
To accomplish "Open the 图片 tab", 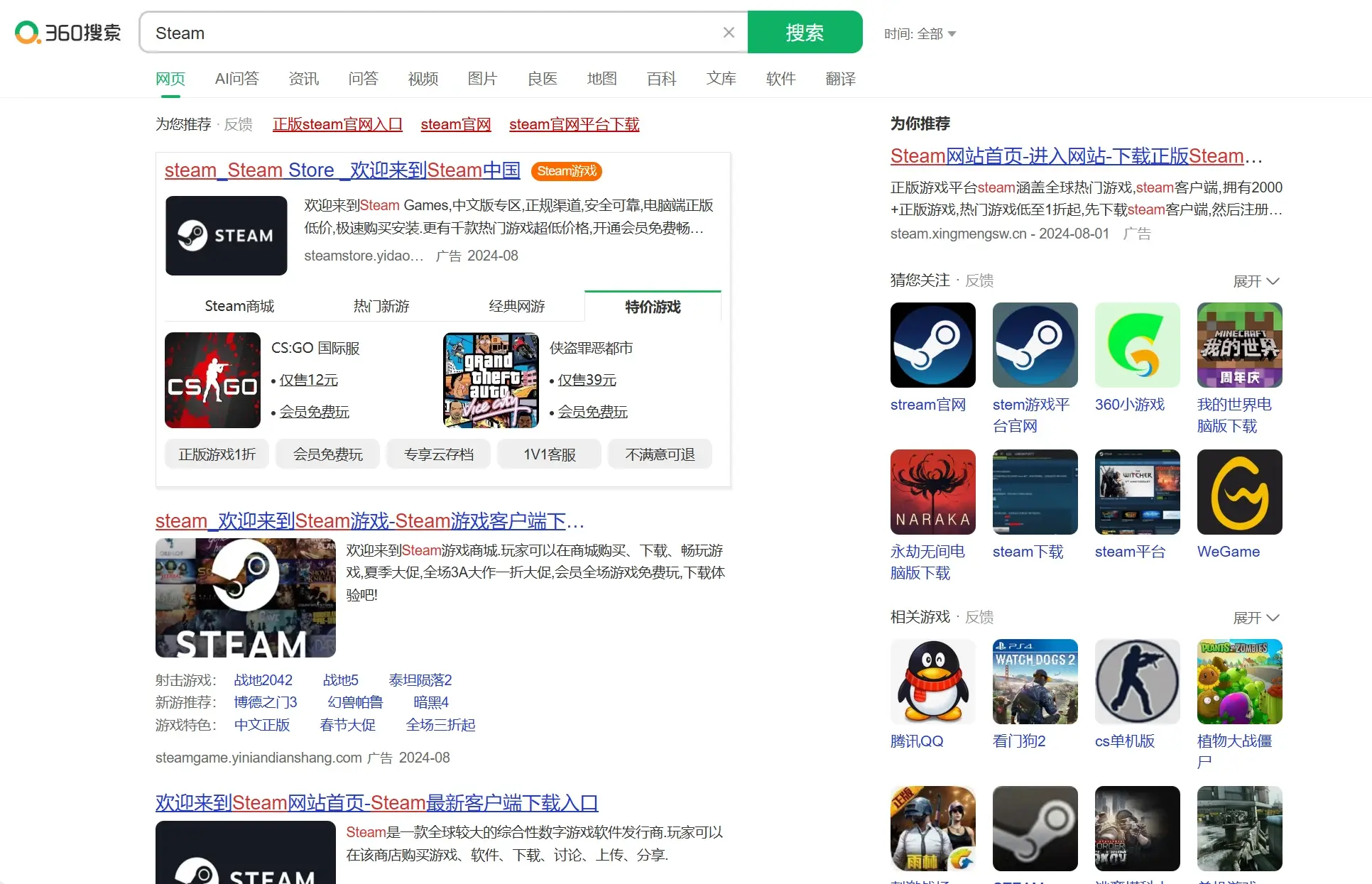I will tap(483, 78).
